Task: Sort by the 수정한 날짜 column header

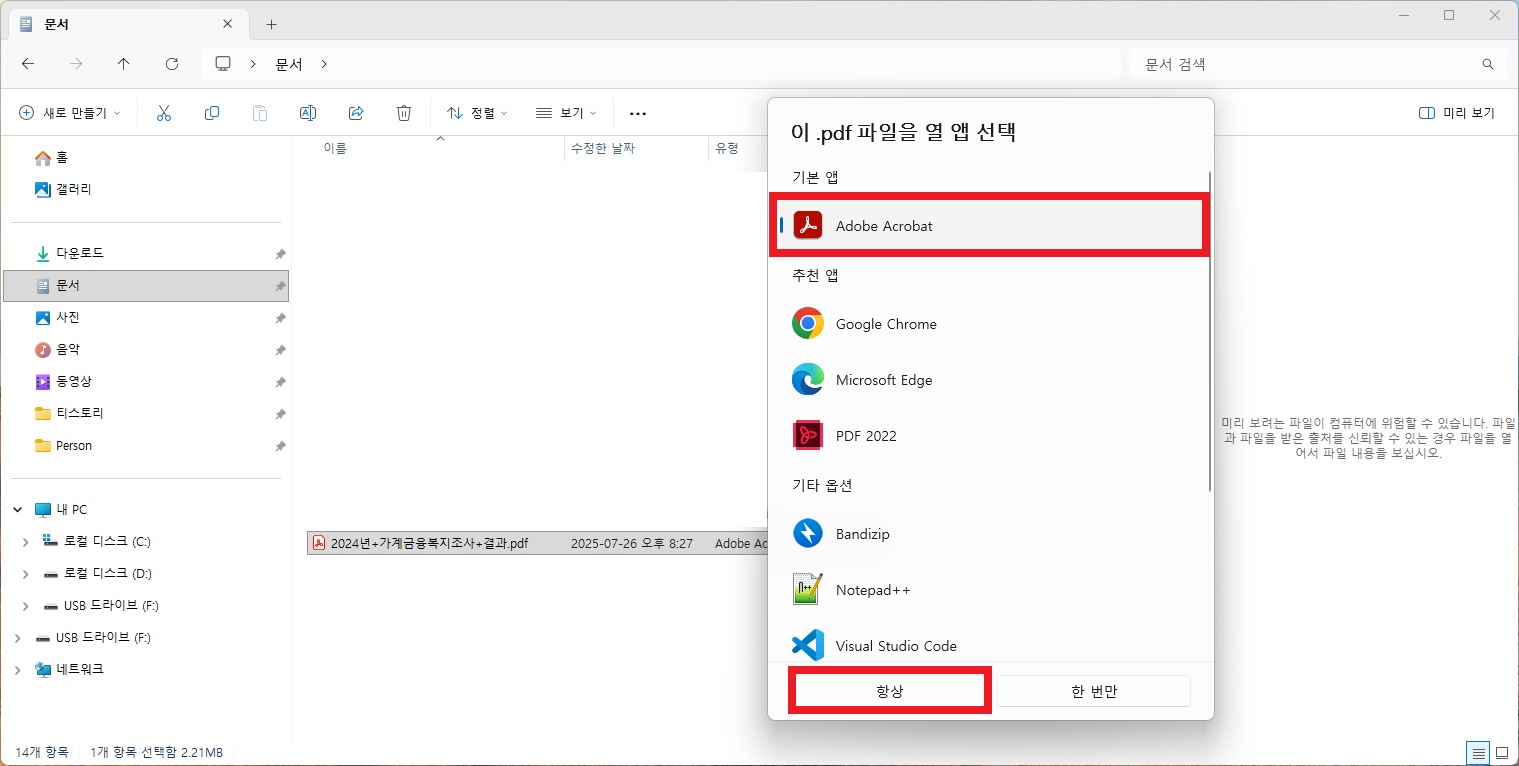Action: pos(602,148)
